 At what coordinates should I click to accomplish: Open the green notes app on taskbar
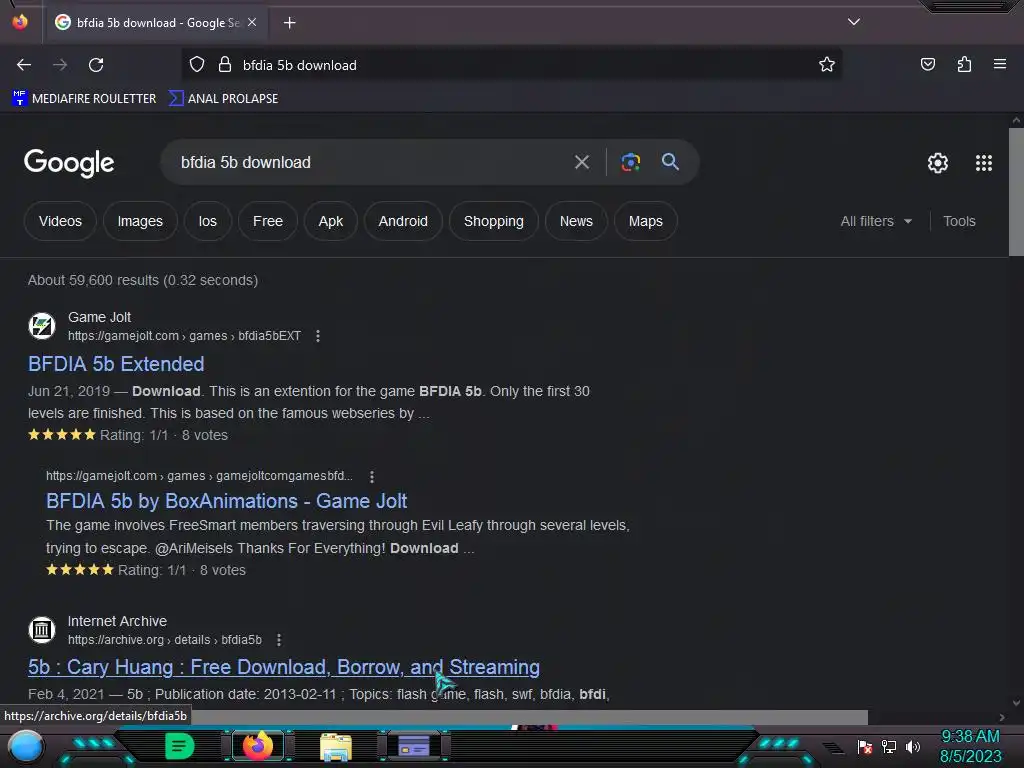(x=180, y=746)
